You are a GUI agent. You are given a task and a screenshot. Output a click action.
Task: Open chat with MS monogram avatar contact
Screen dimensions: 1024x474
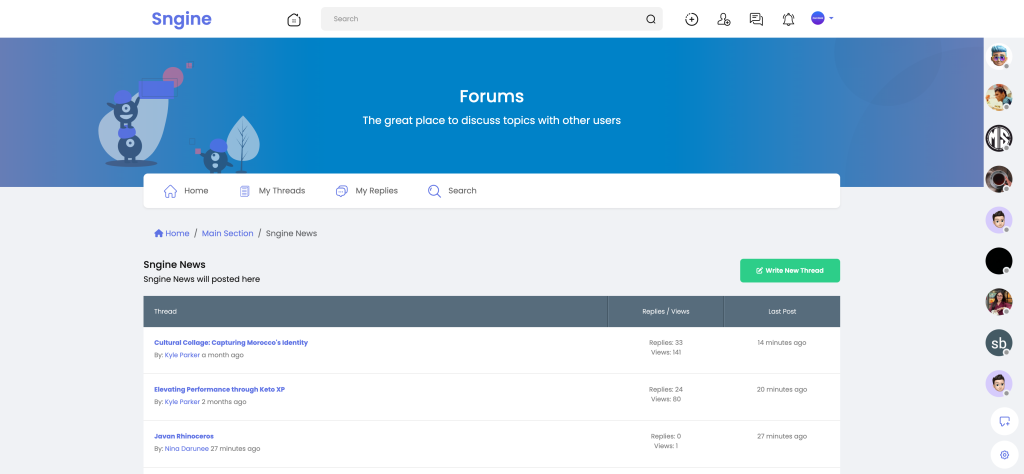pyautogui.click(x=999, y=138)
